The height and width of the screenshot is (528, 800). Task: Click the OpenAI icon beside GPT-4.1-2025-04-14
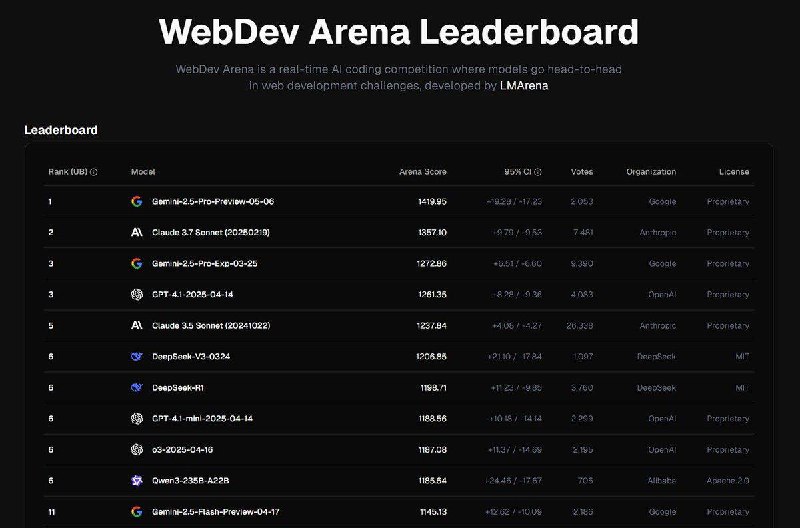pyautogui.click(x=137, y=294)
